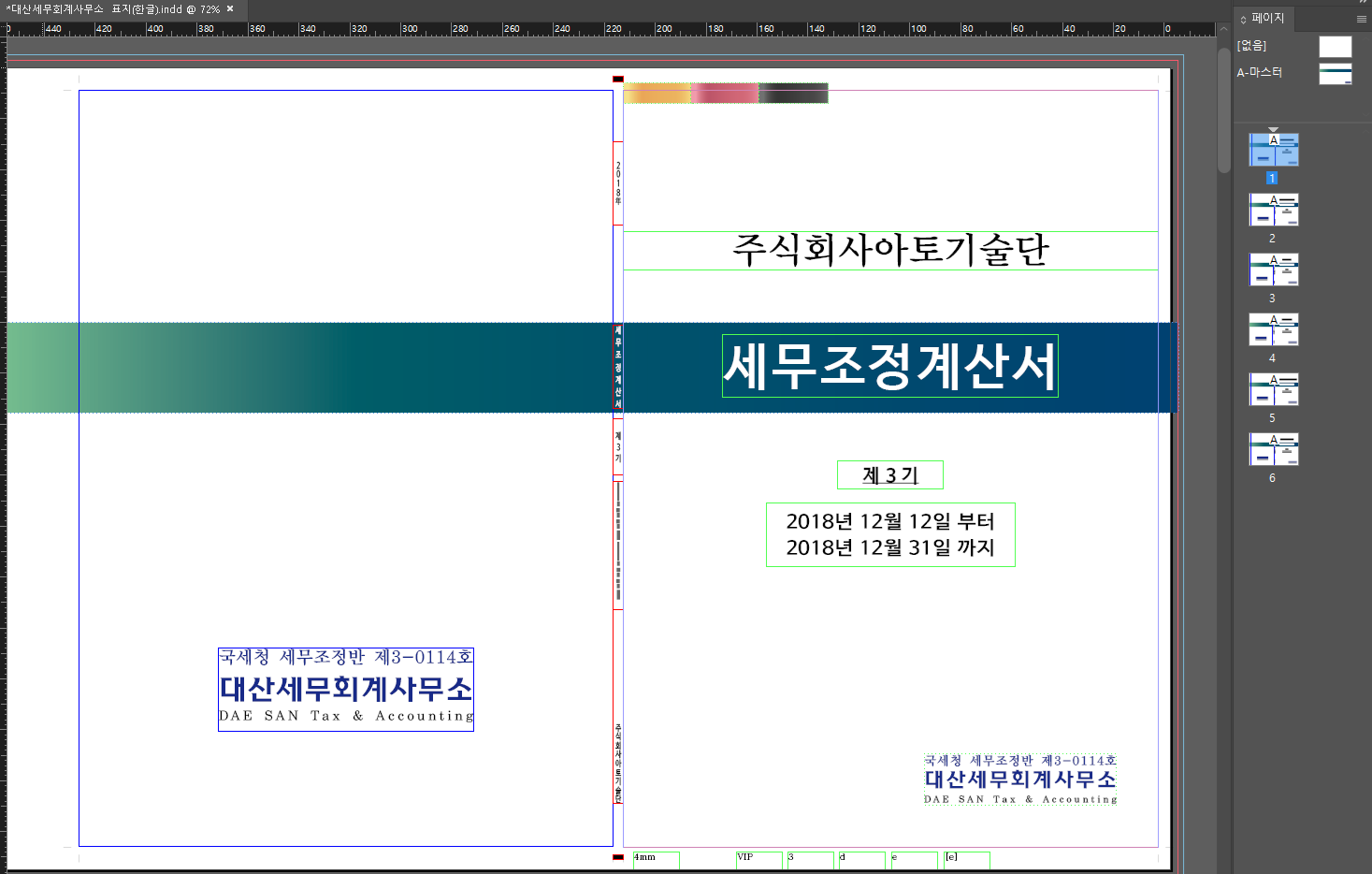Viewport: 1372px width, 874px height.
Task: Click the 제 3 기 text frame
Action: click(x=889, y=474)
